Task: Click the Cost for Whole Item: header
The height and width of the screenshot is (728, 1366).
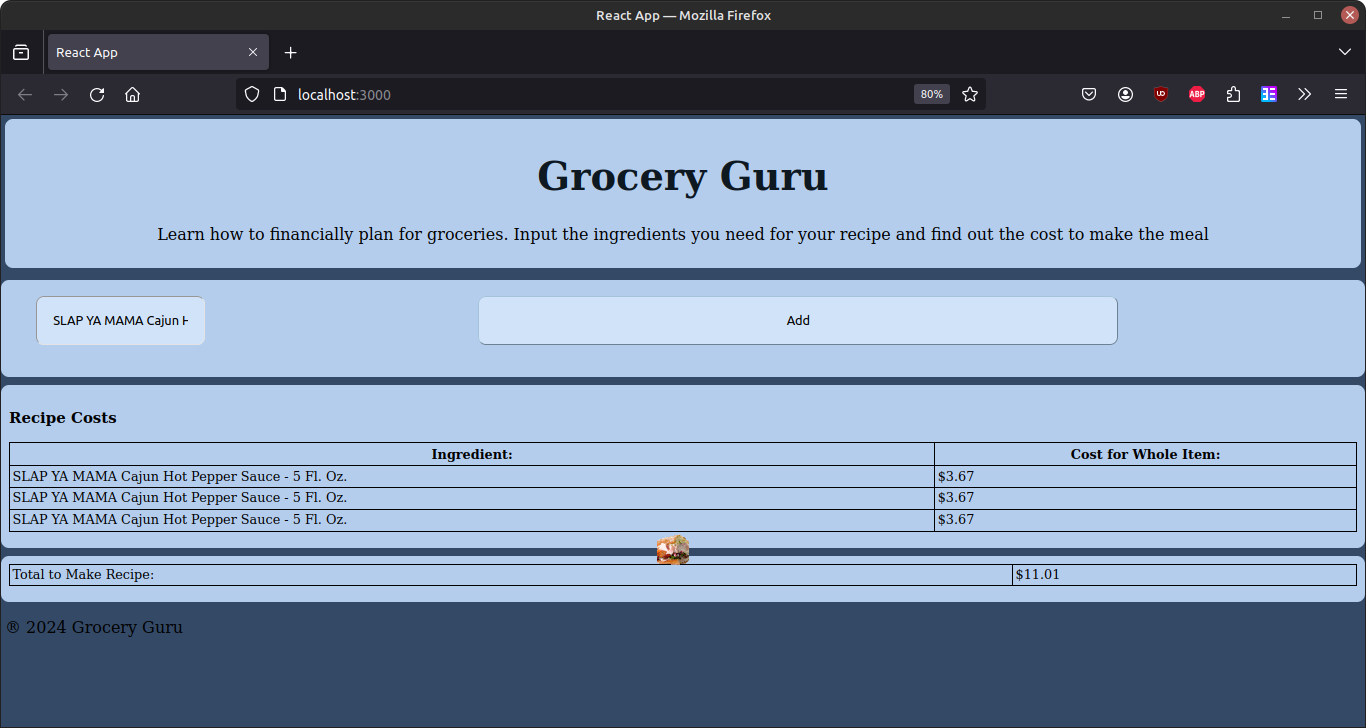Action: (x=1145, y=454)
